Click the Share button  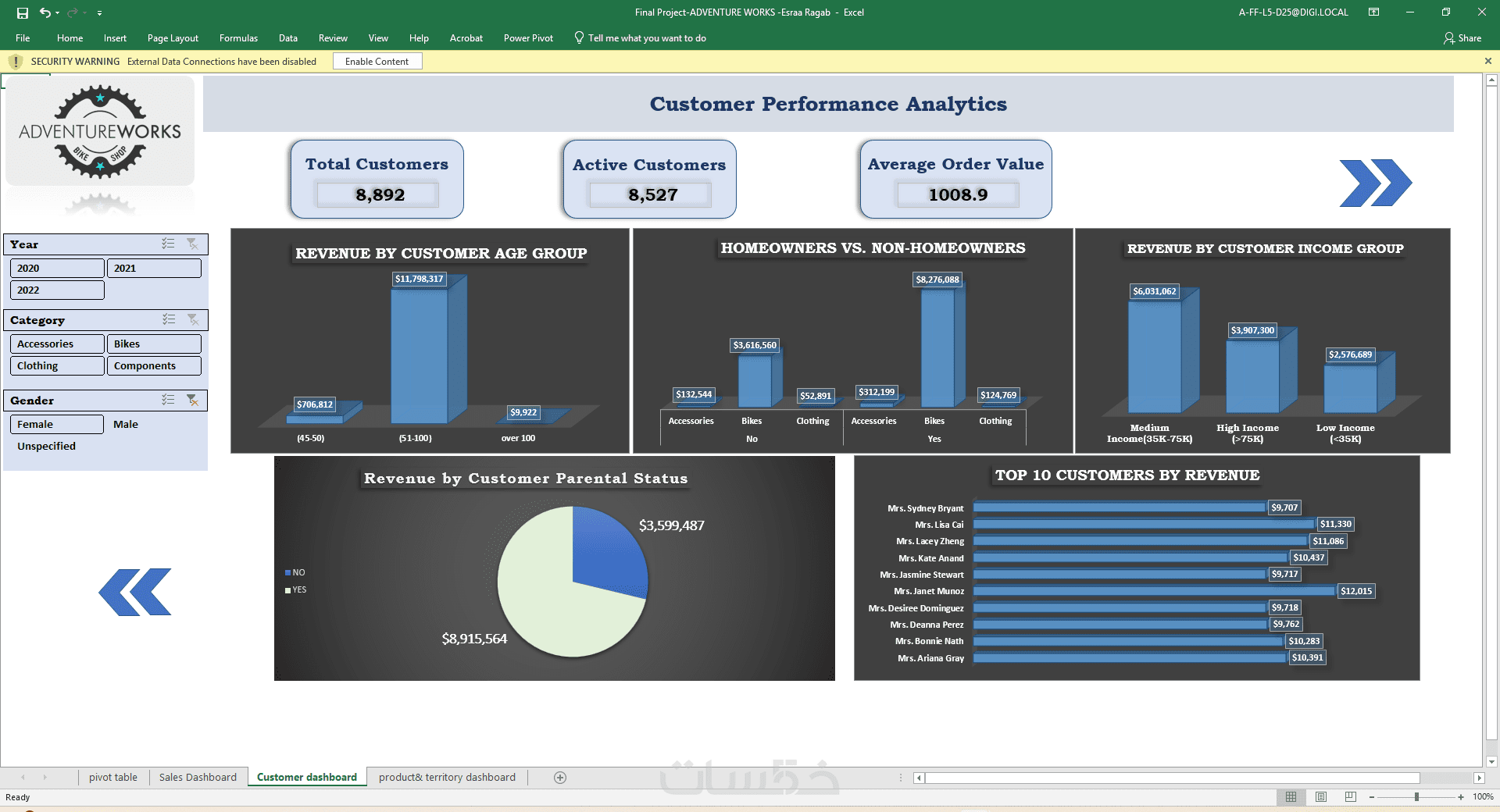[1462, 38]
